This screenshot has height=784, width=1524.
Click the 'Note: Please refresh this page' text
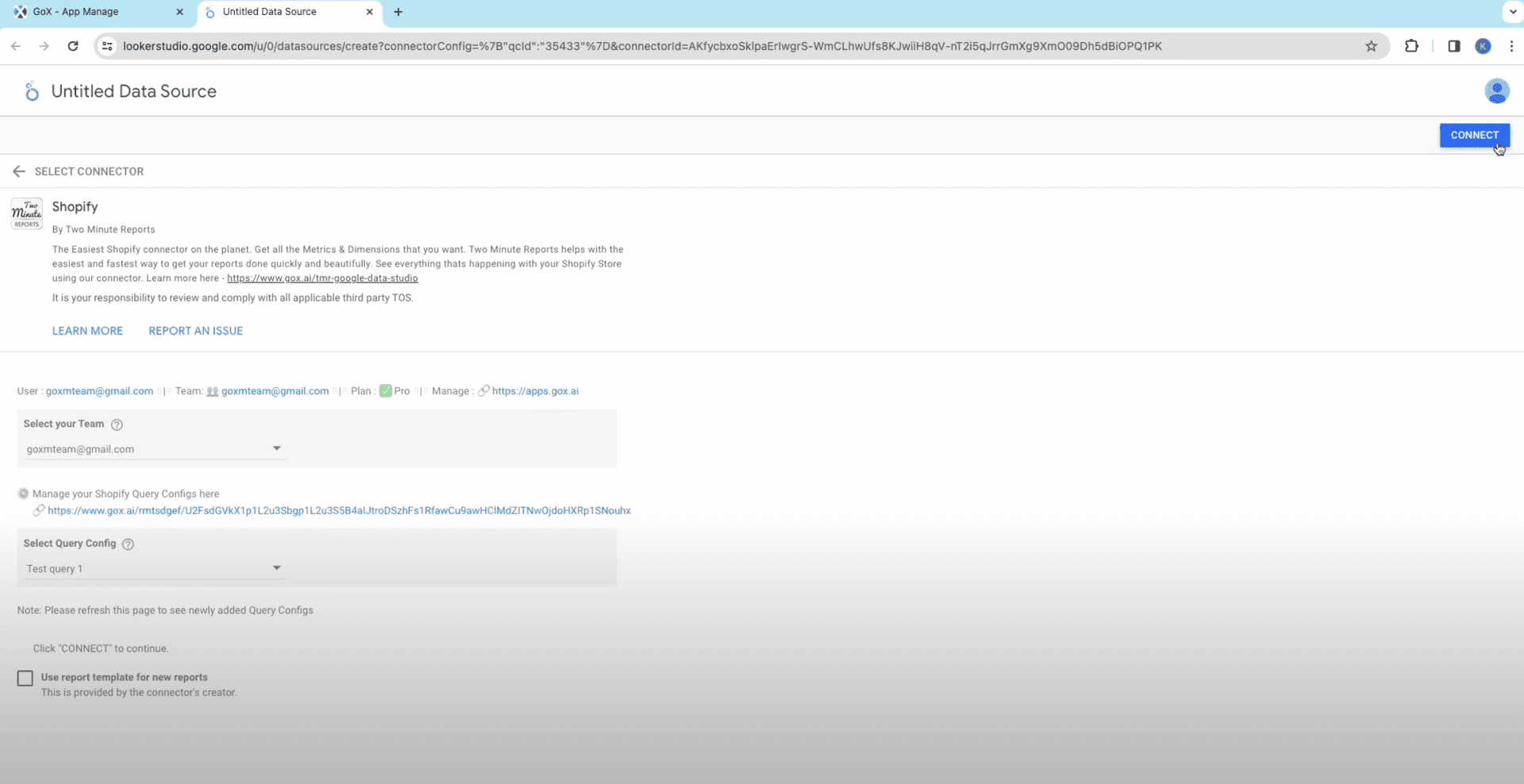click(165, 610)
